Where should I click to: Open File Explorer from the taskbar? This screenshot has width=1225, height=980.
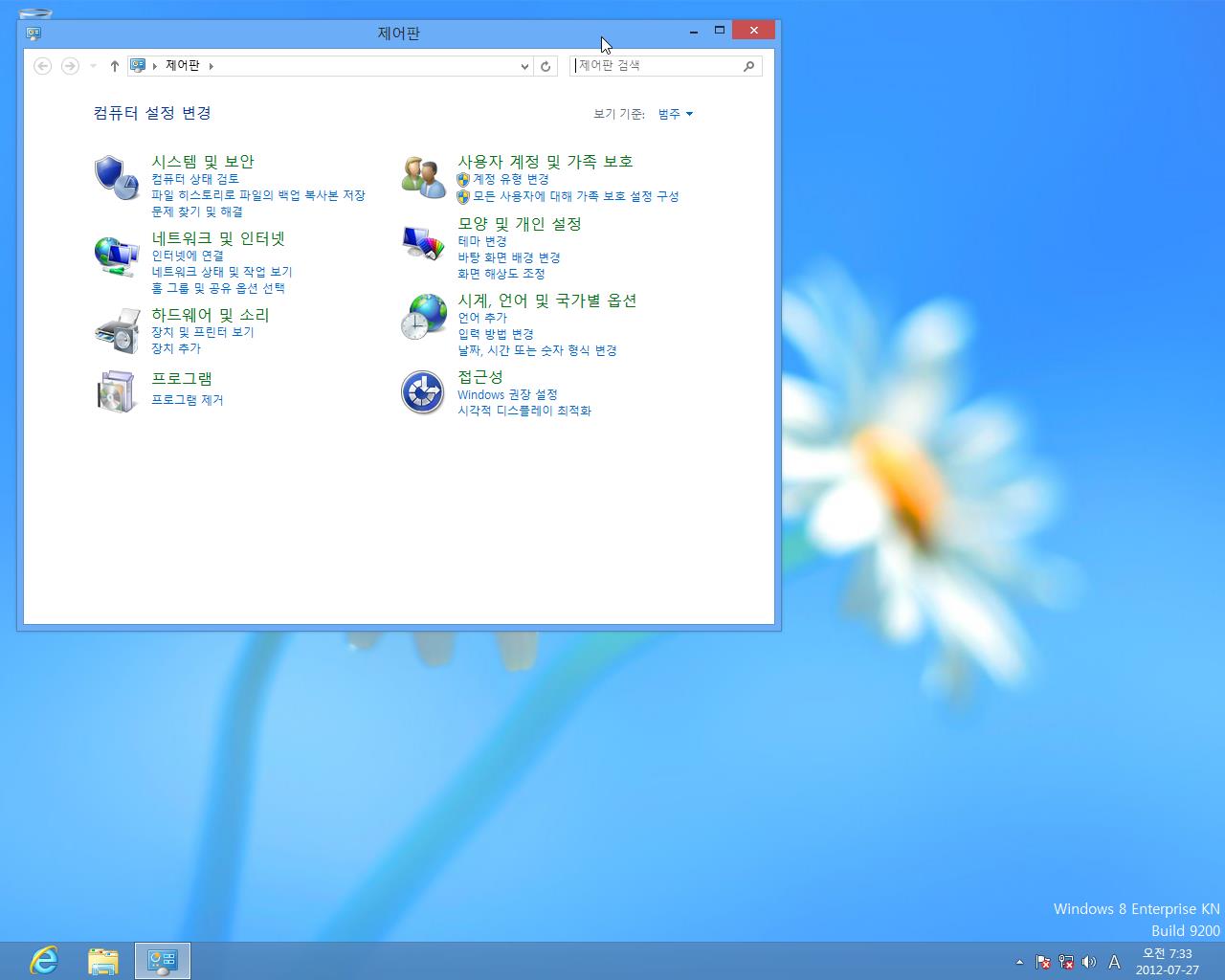[102, 961]
